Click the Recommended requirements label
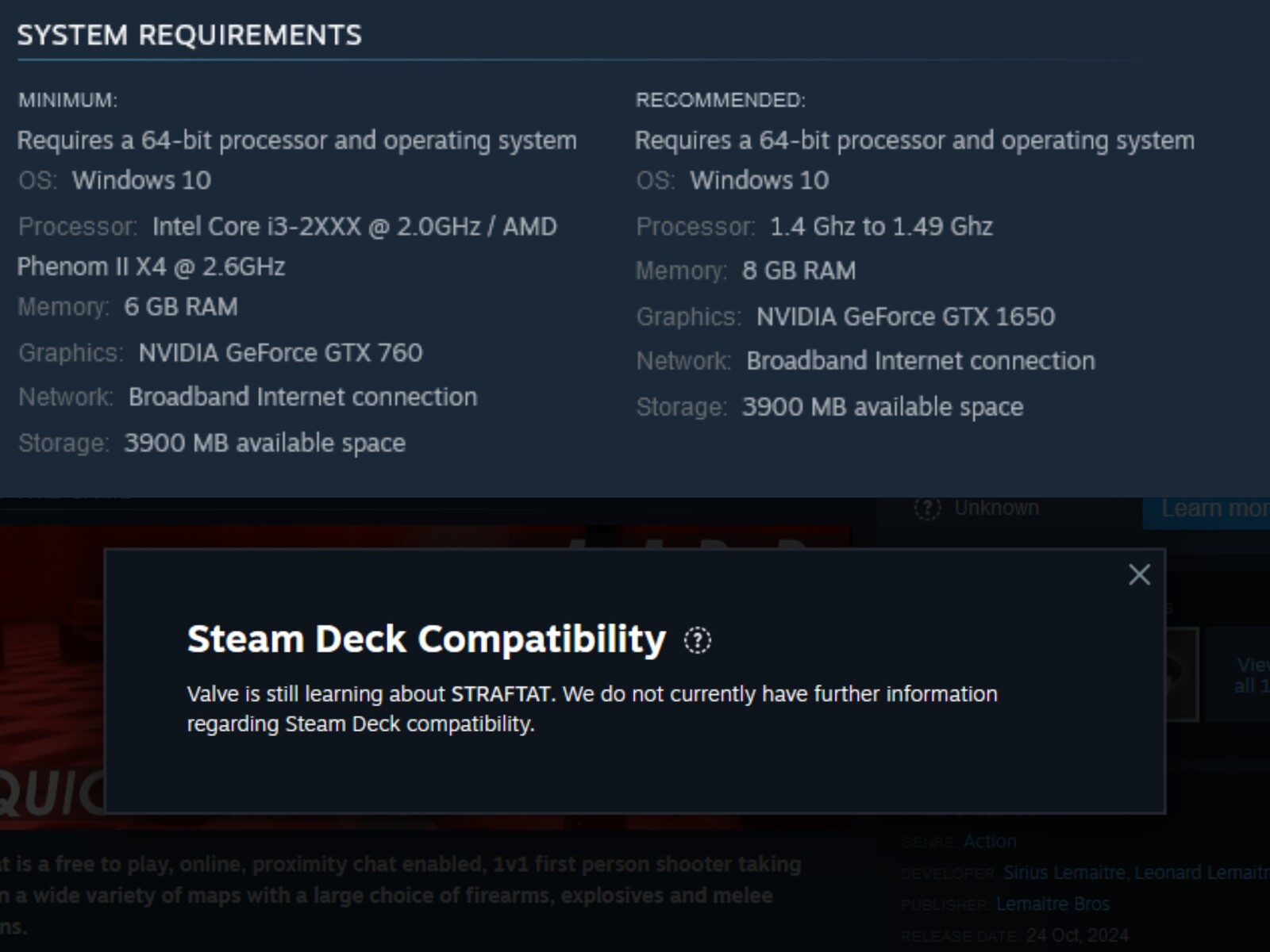This screenshot has width=1270, height=952. tap(720, 100)
